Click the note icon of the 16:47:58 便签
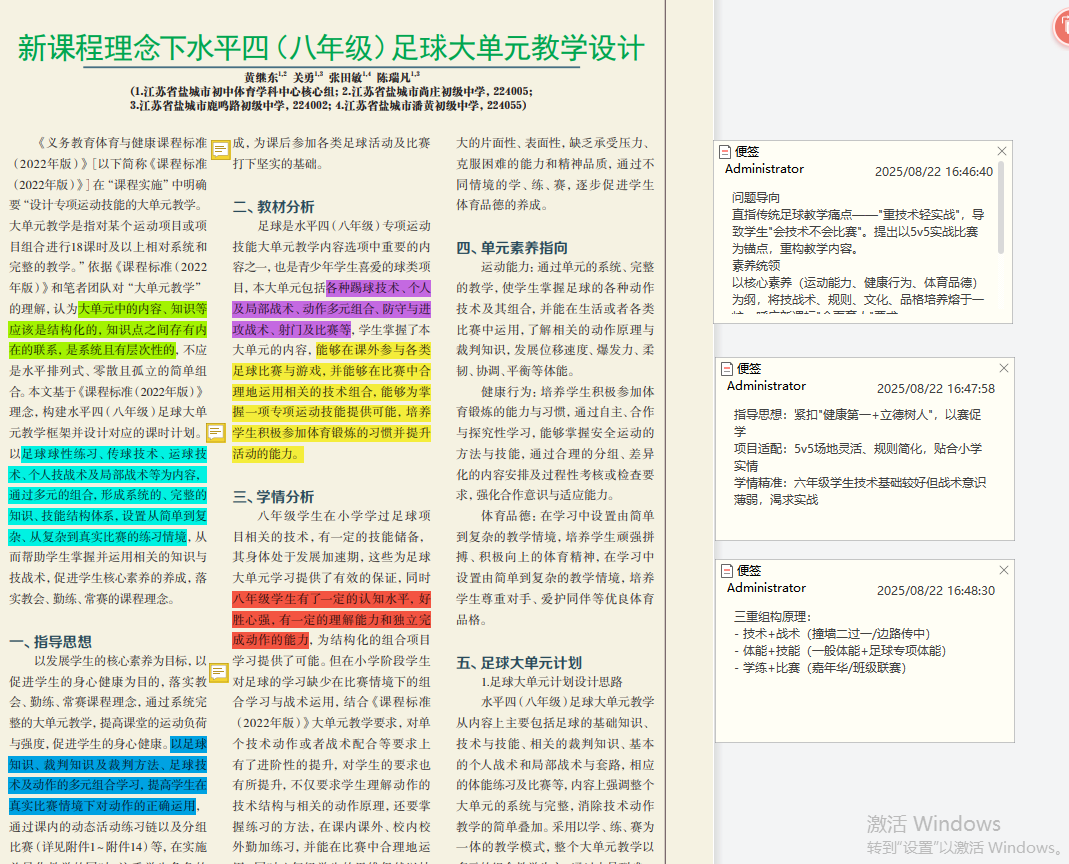Viewport: 1069px width, 864px height. click(727, 368)
